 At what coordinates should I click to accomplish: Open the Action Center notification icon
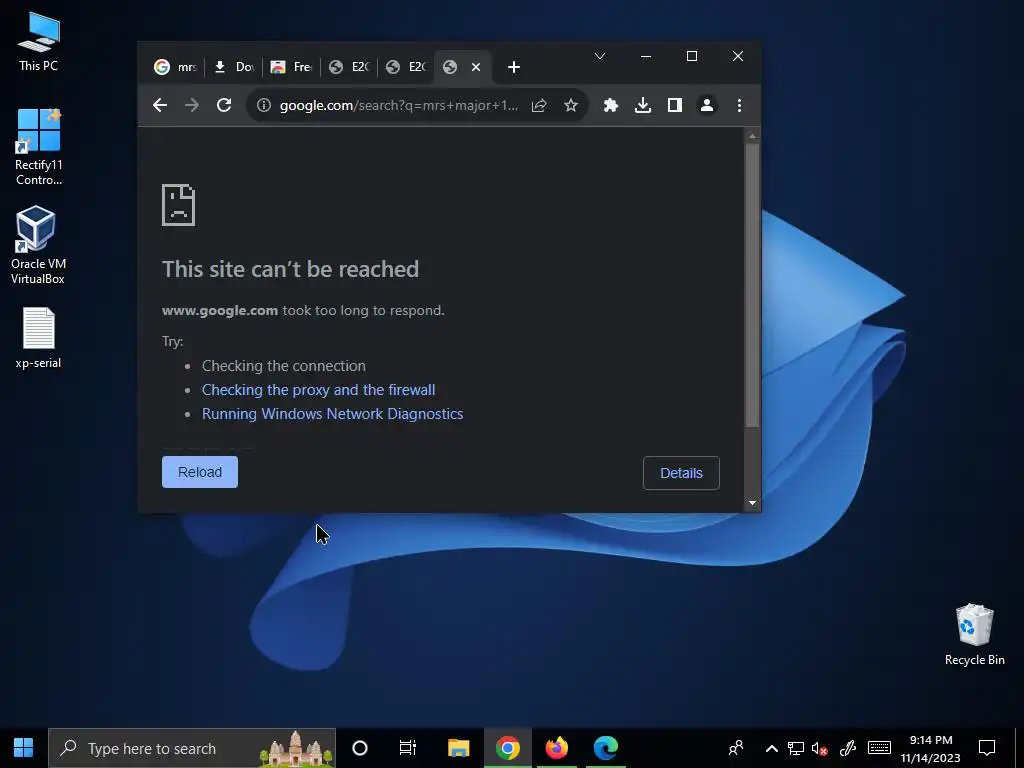(x=987, y=748)
